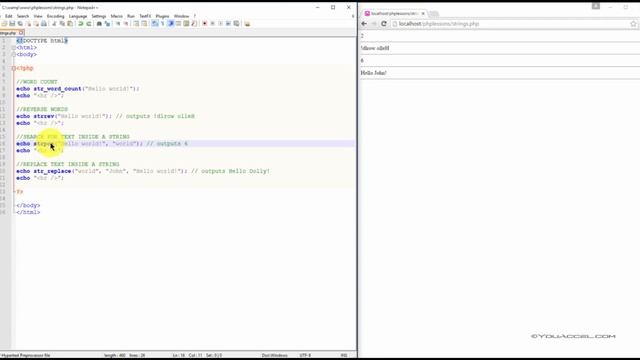Open the ? help menu
The width and height of the screenshot is (640, 360).
(195, 16)
